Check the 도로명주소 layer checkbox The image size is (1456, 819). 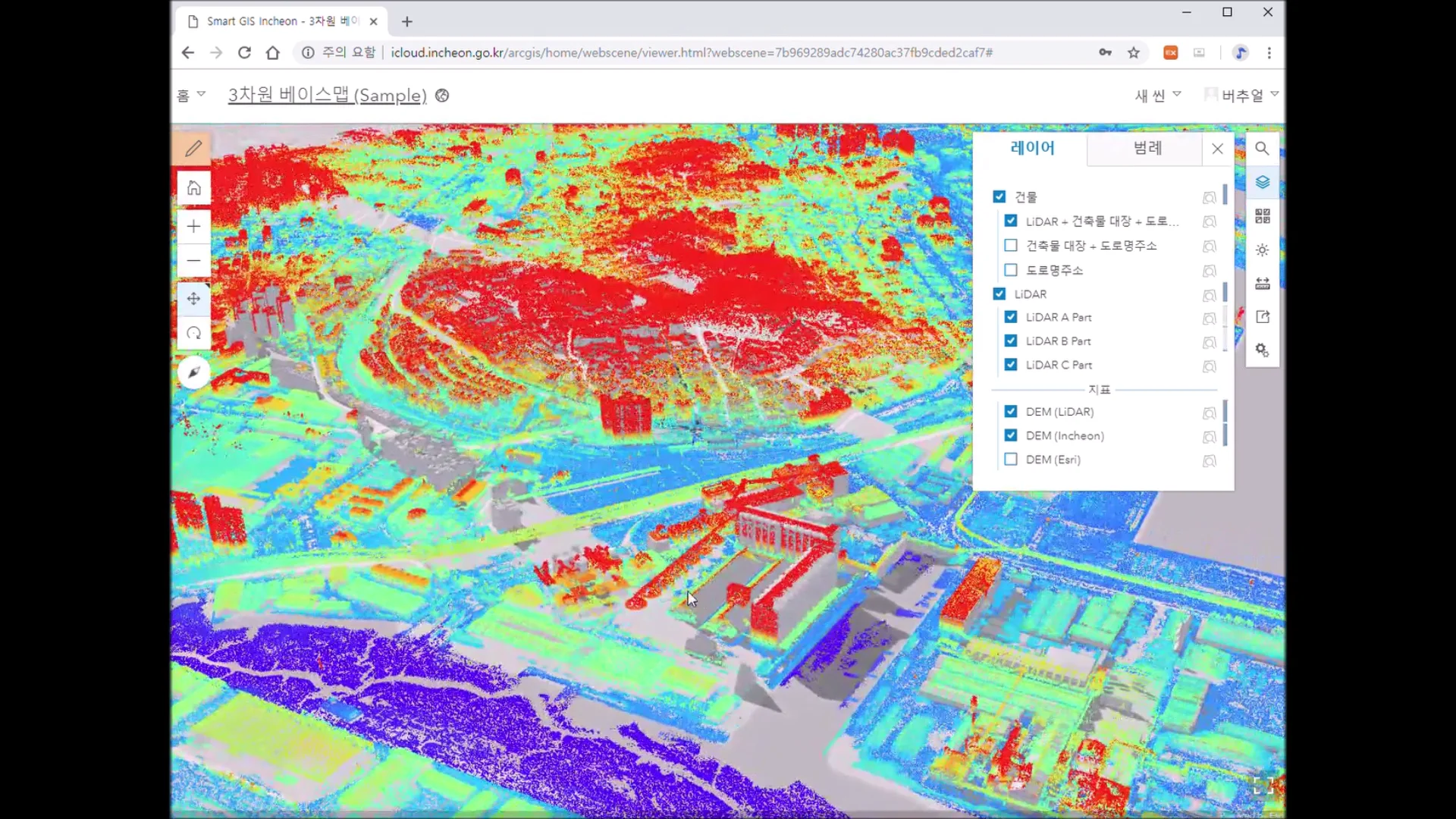click(1011, 269)
